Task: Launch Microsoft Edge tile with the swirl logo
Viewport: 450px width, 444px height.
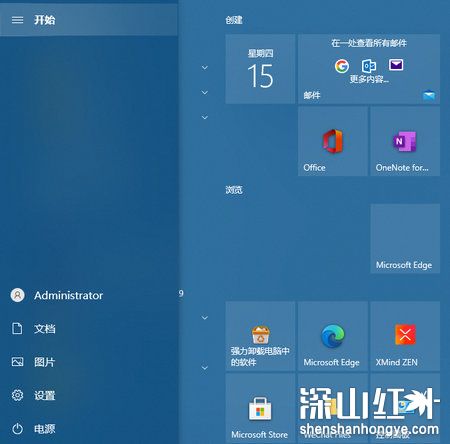Action: [x=333, y=336]
